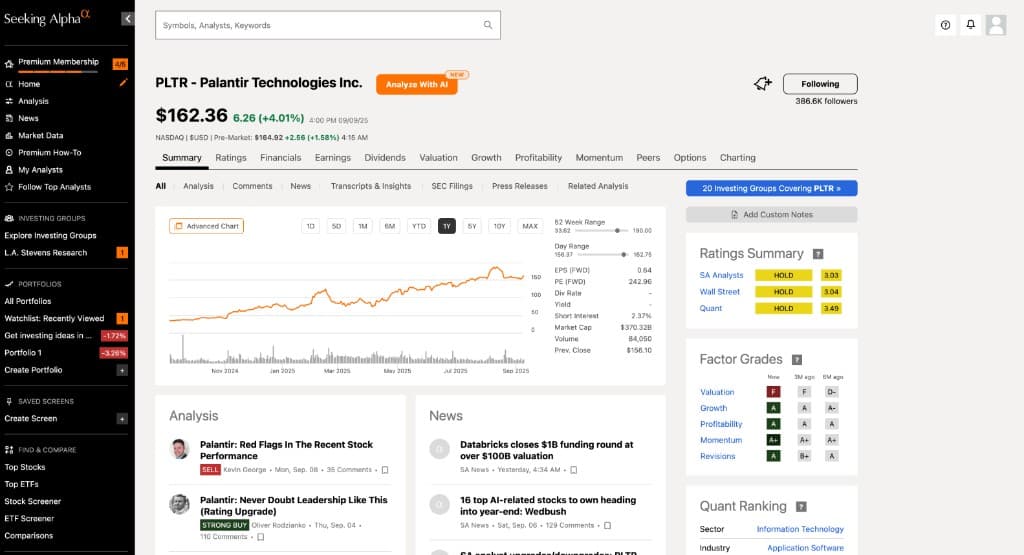This screenshot has height=555, width=1024.
Task: Click the pencil edit icon beside Home
Action: pos(123,83)
